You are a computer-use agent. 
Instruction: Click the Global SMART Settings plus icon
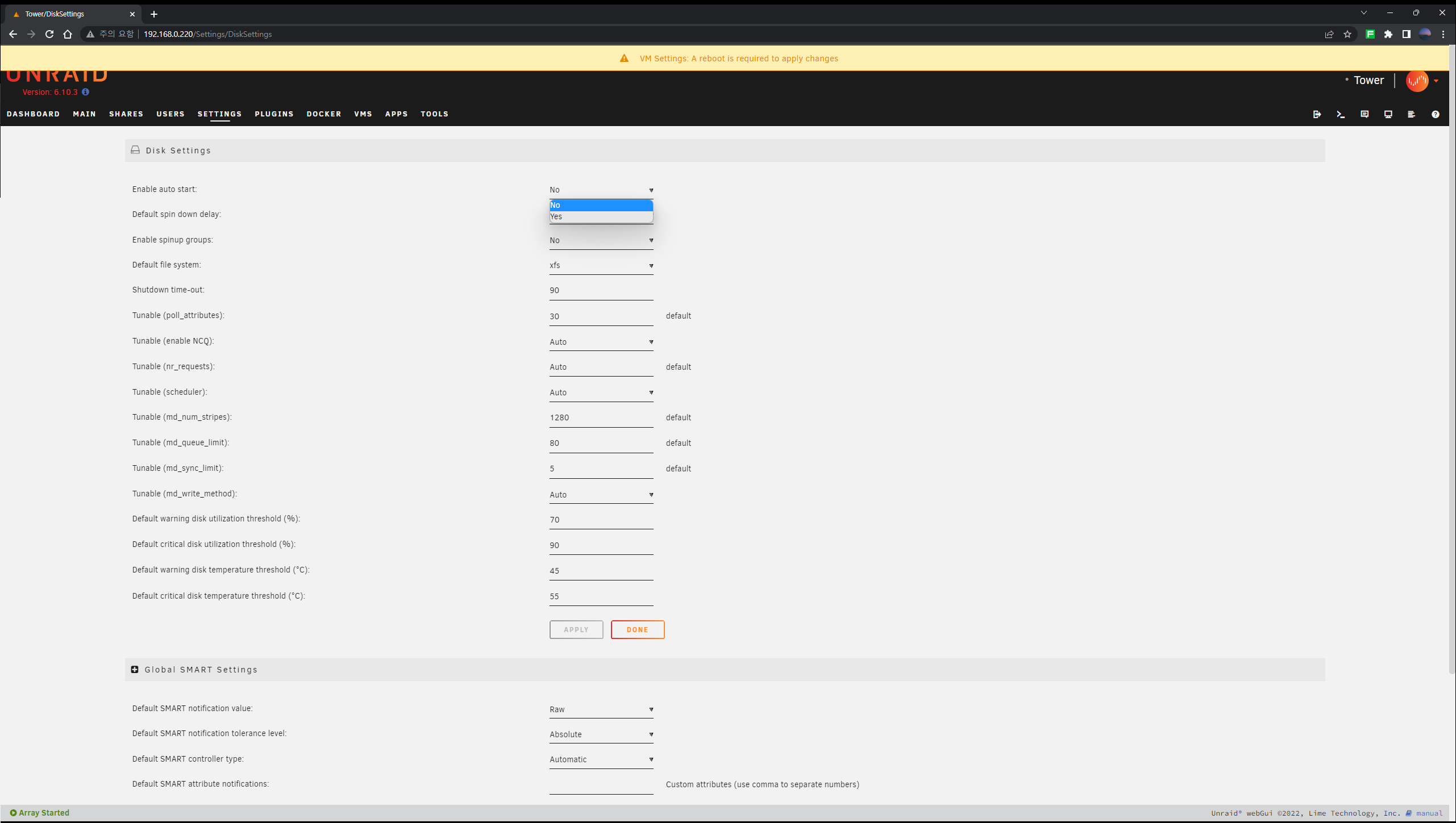pos(135,670)
